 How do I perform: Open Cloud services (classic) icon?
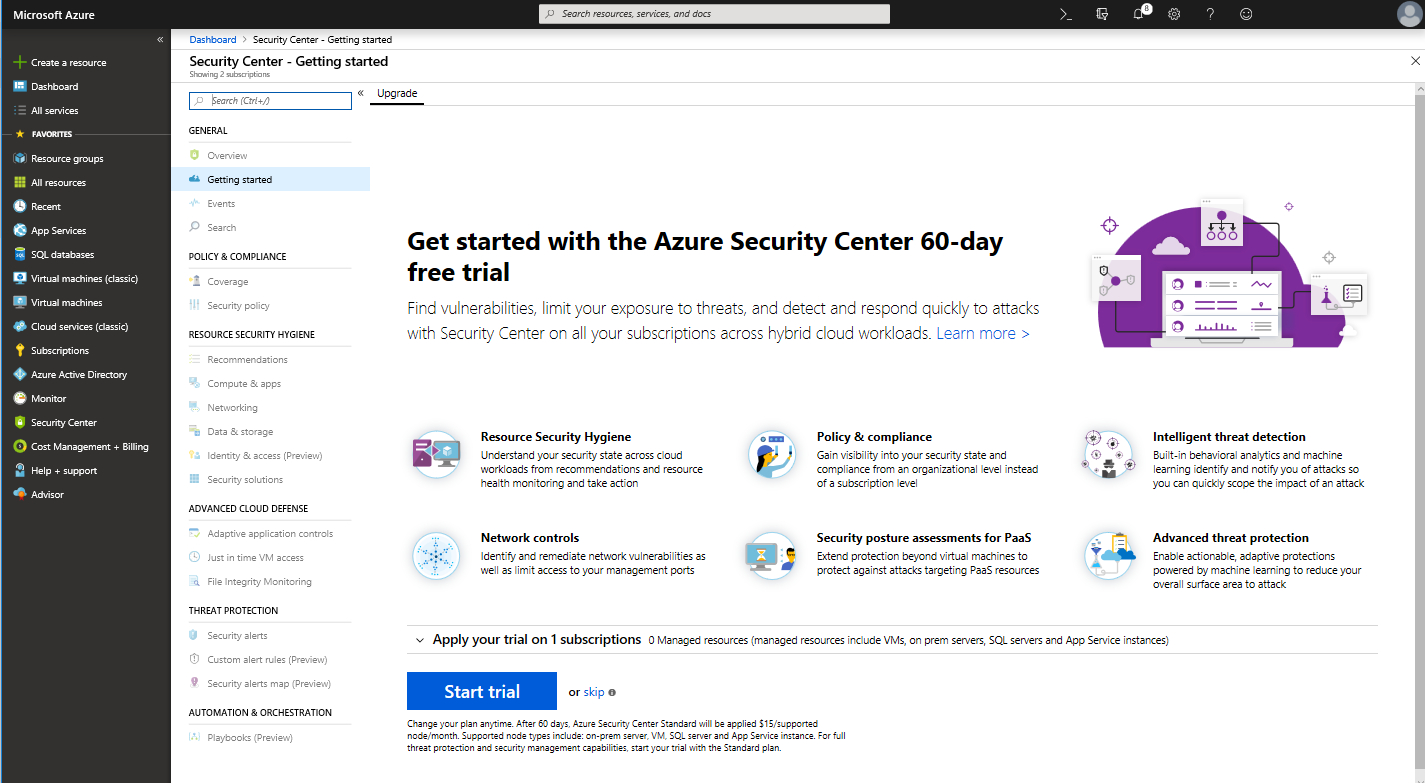tap(20, 326)
